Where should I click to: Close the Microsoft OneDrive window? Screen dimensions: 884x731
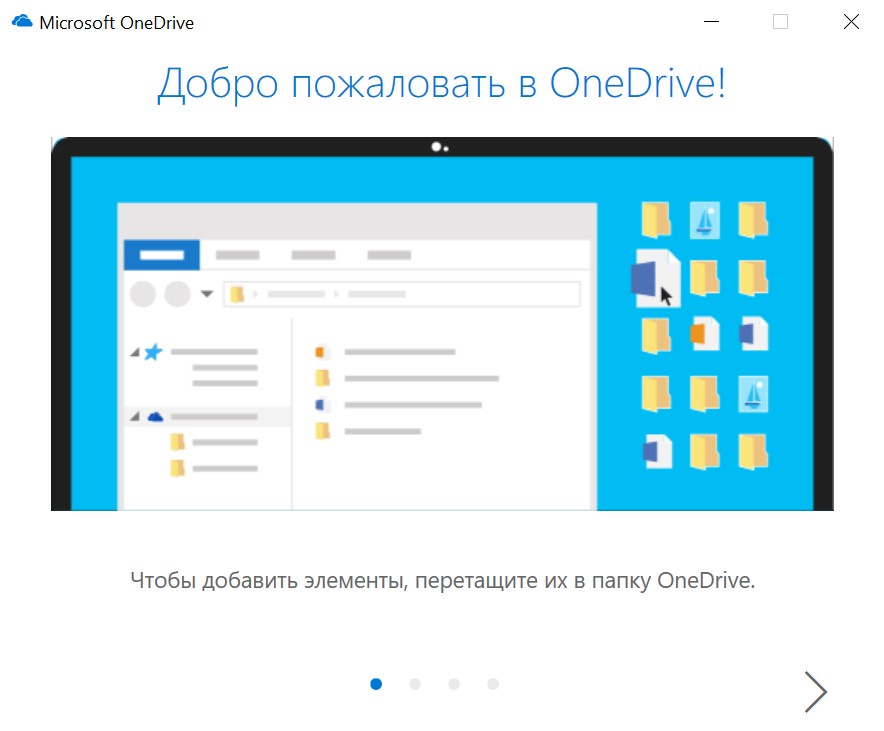tap(851, 22)
